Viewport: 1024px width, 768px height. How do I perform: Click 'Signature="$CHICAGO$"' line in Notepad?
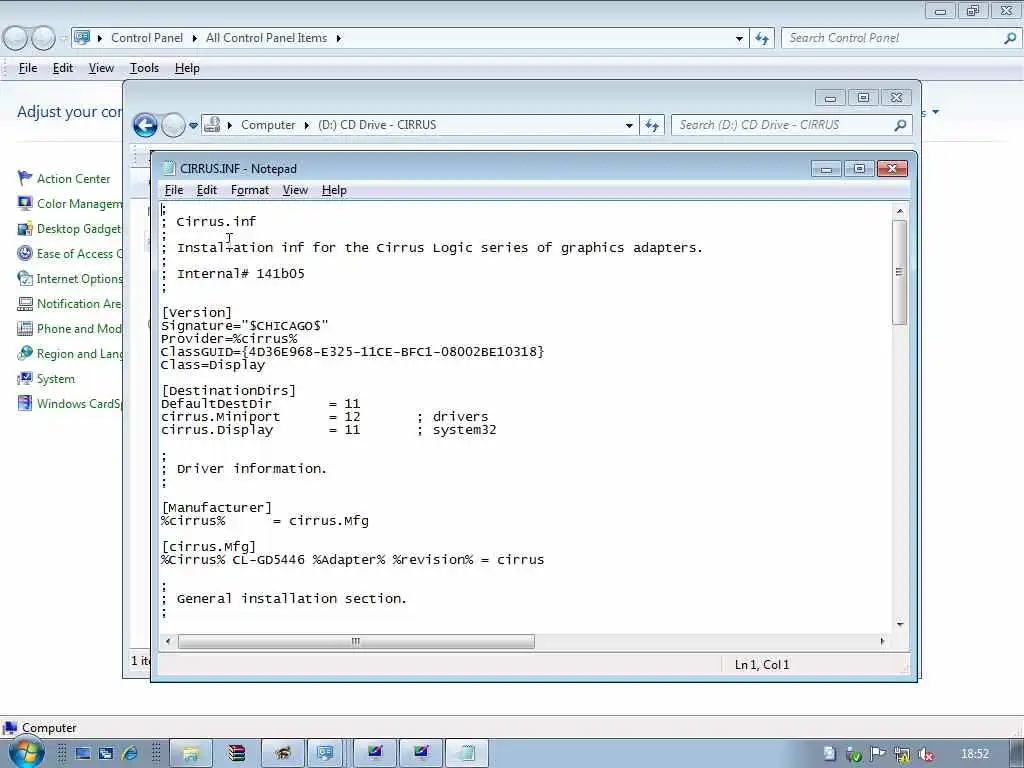(x=245, y=325)
